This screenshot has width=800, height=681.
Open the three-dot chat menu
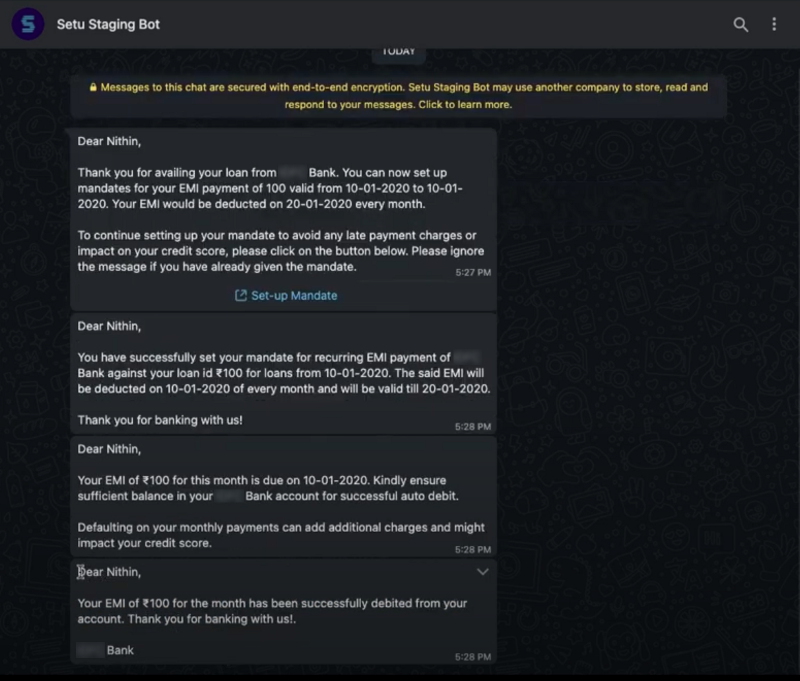click(x=774, y=24)
